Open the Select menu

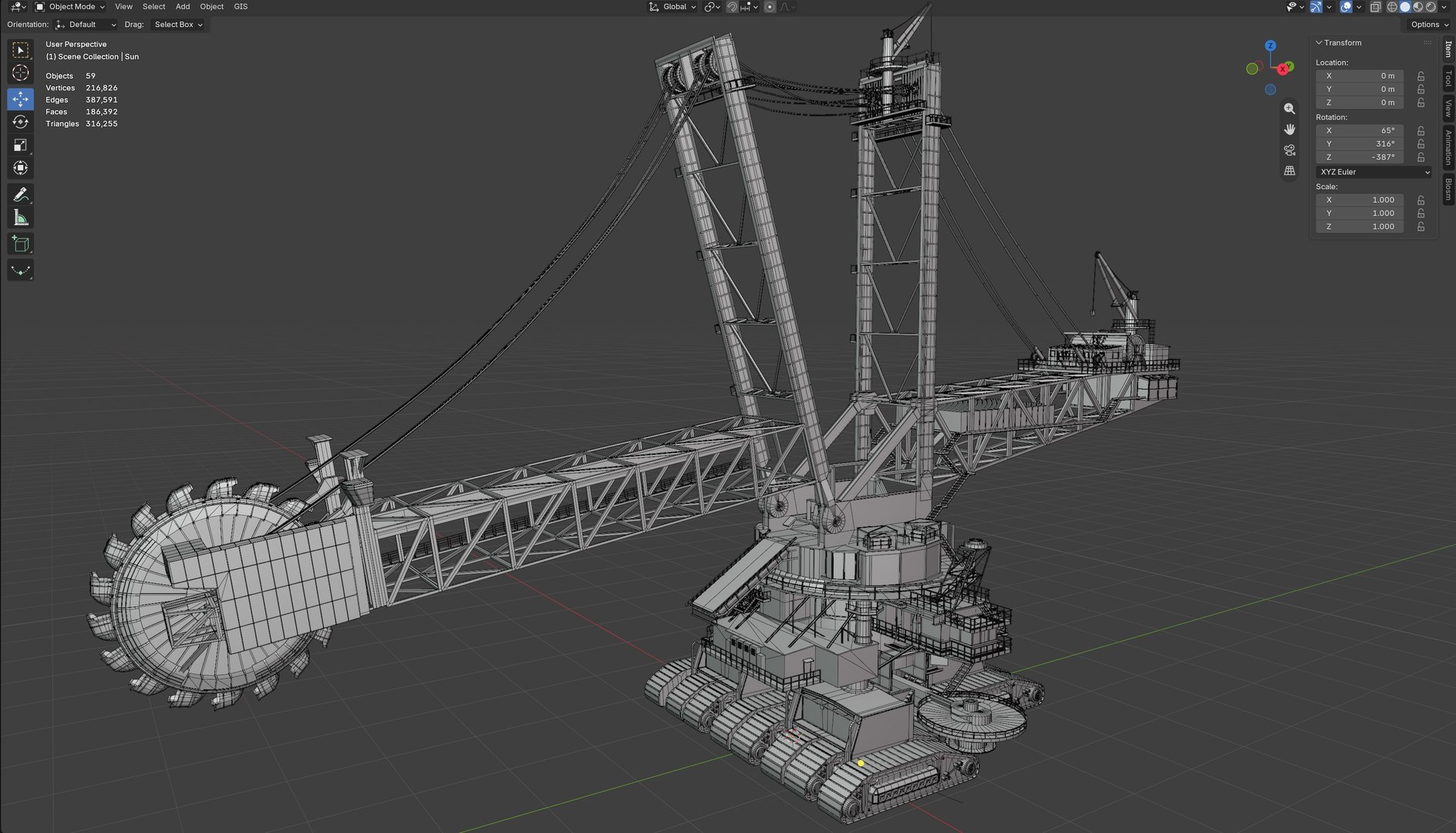153,7
